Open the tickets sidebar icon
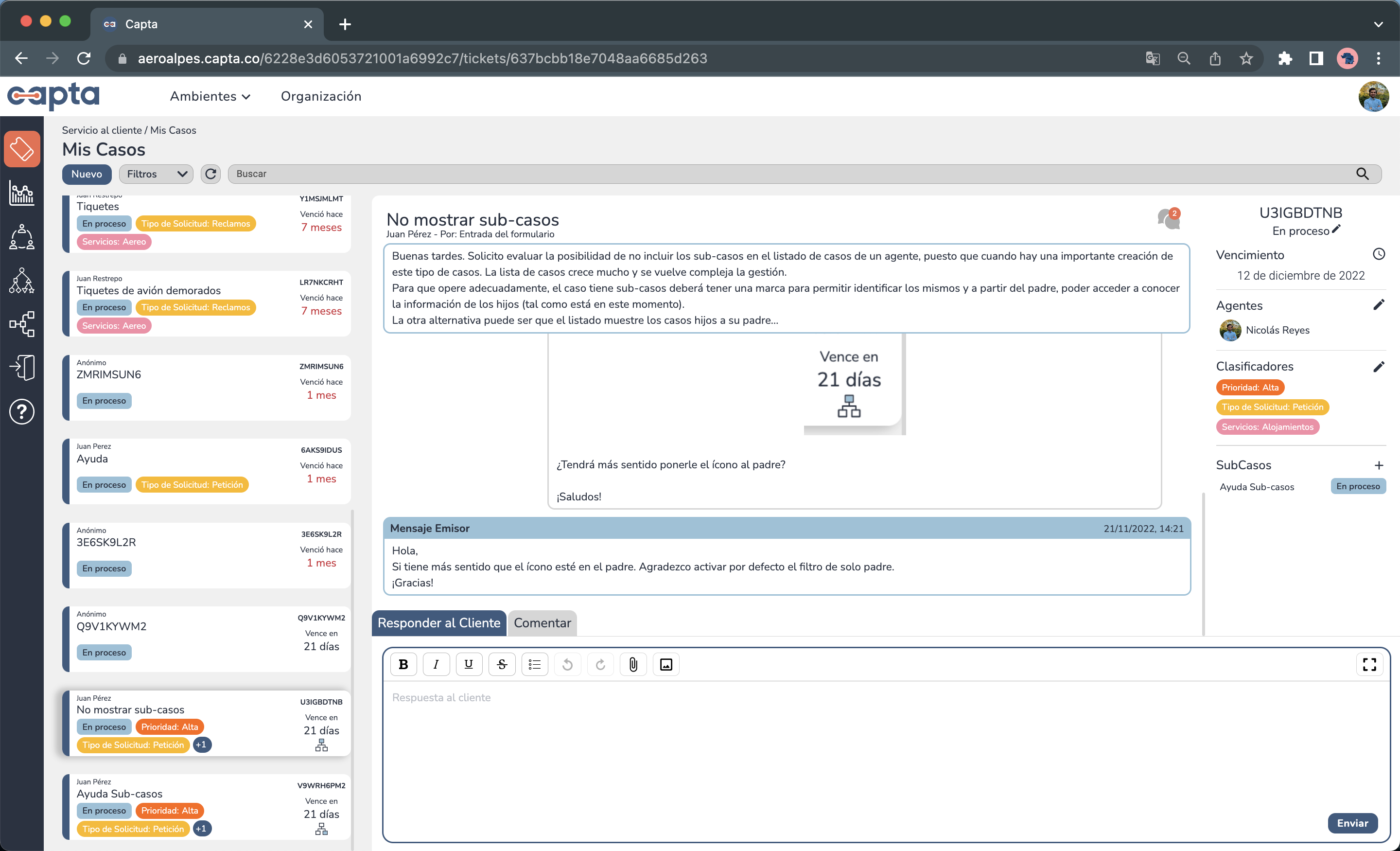1400x851 pixels. click(x=21, y=149)
